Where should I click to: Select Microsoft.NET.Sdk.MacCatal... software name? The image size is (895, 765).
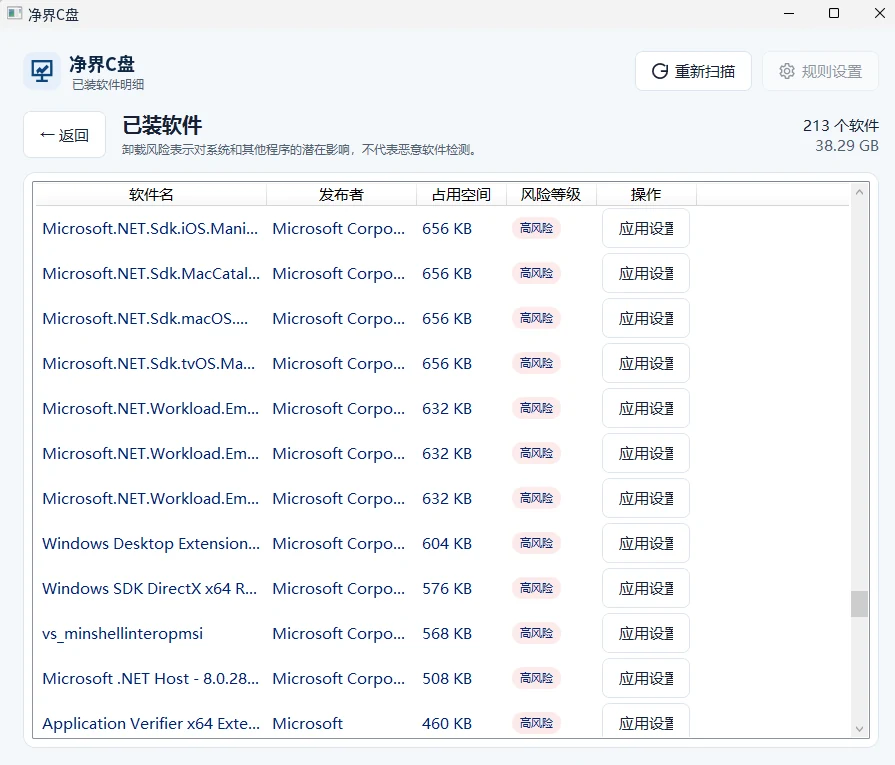151,273
